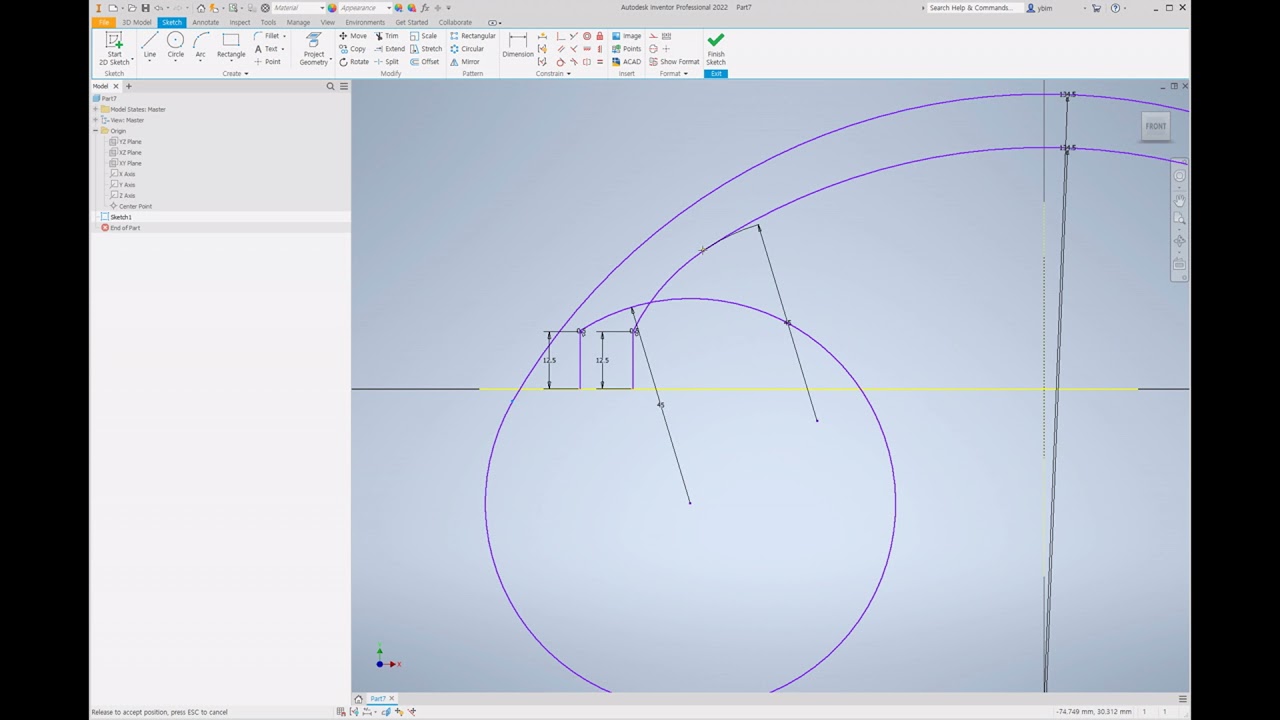Screen dimensions: 1280x720
Task: Activate the Move tool
Action: (353, 36)
